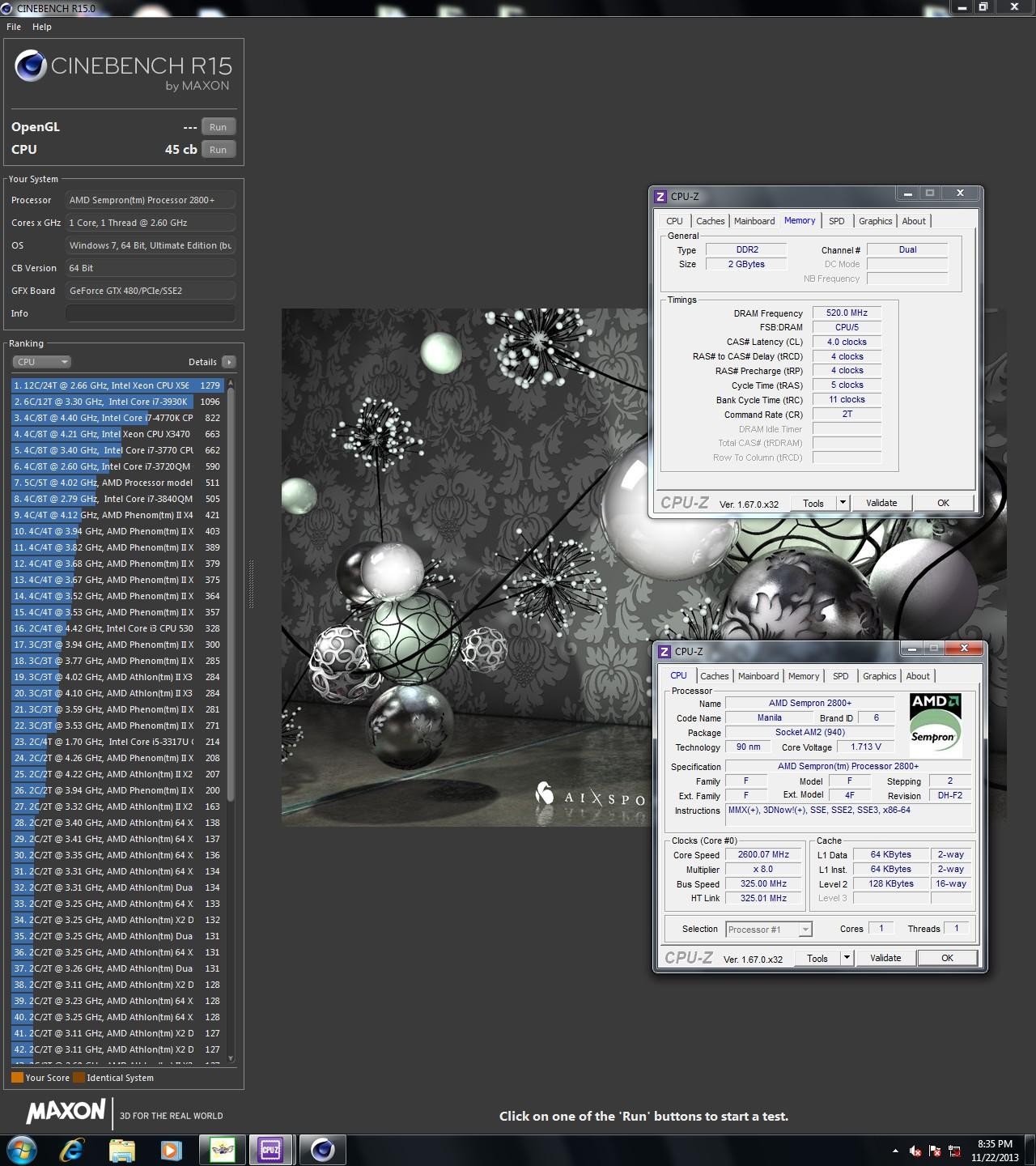Click scroll up arrow of ranking list
1036x1166 pixels.
pos(231,382)
